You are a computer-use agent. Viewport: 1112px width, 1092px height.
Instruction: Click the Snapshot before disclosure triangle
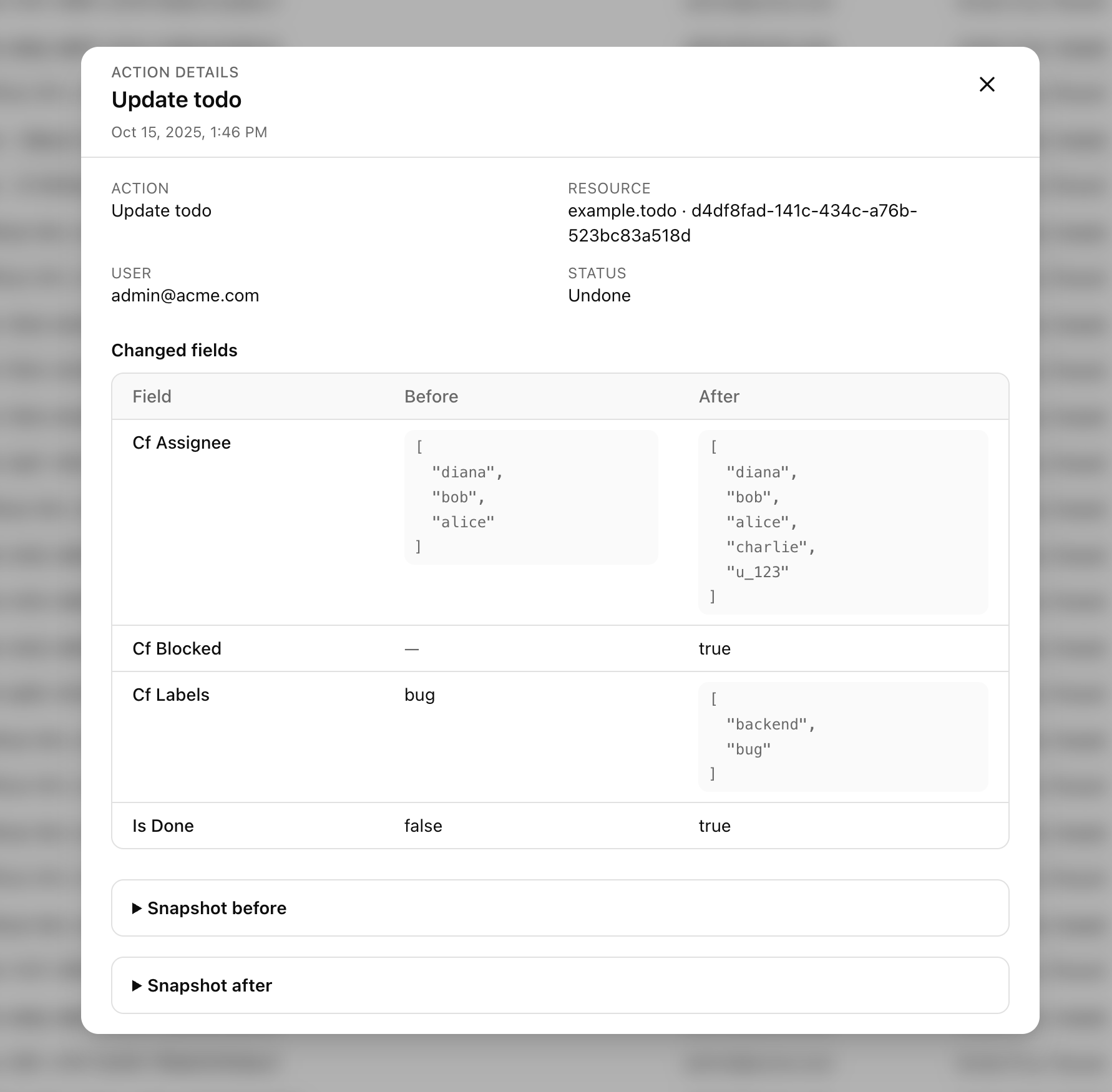pyautogui.click(x=137, y=909)
